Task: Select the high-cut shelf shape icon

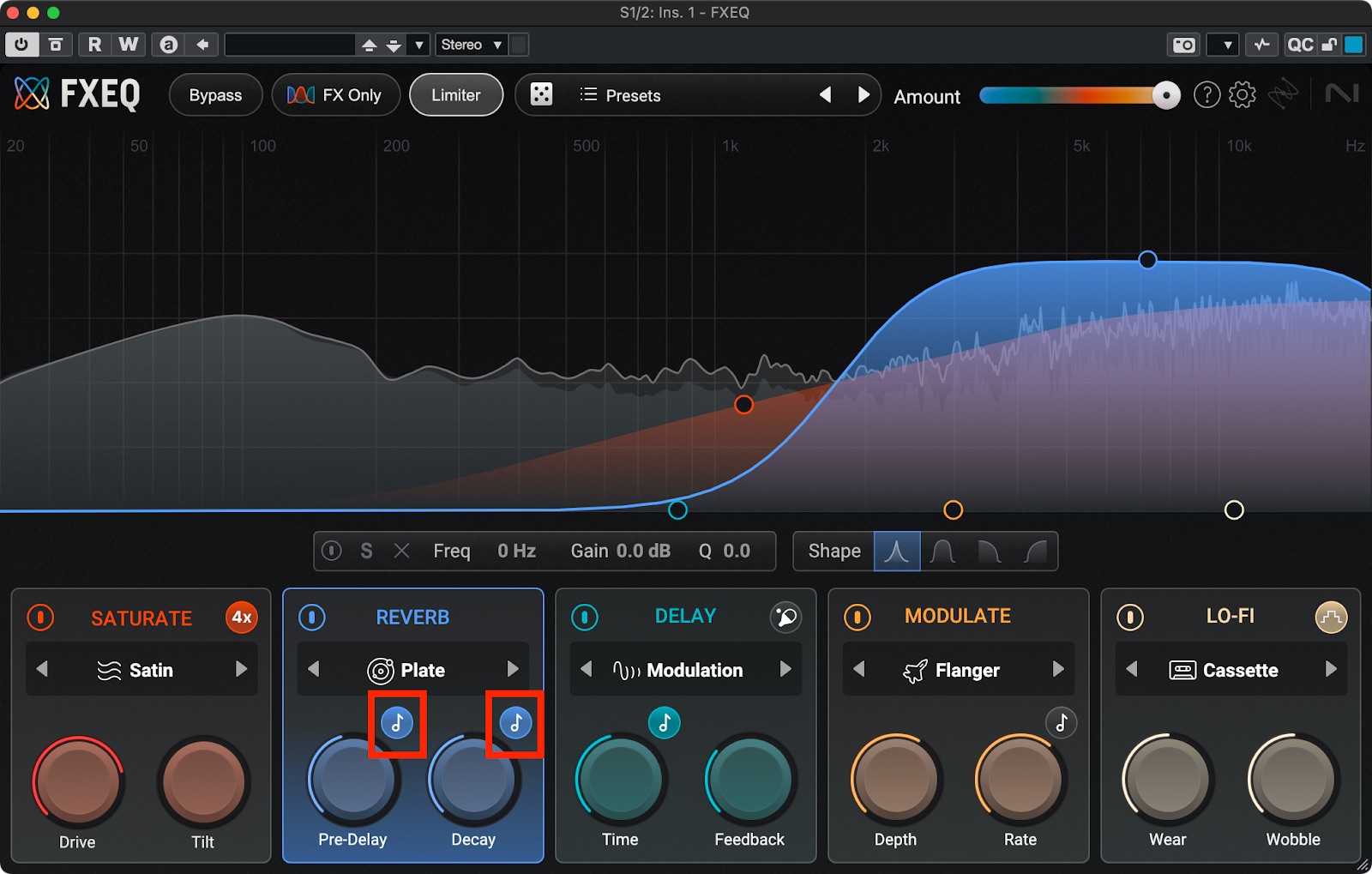Action: point(990,551)
